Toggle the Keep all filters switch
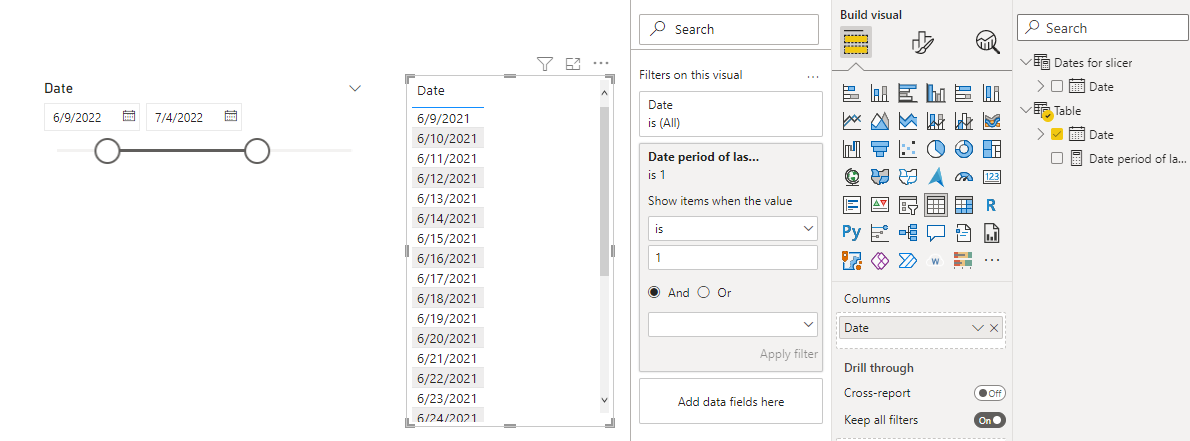Image resolution: width=1190 pixels, height=441 pixels. [990, 420]
